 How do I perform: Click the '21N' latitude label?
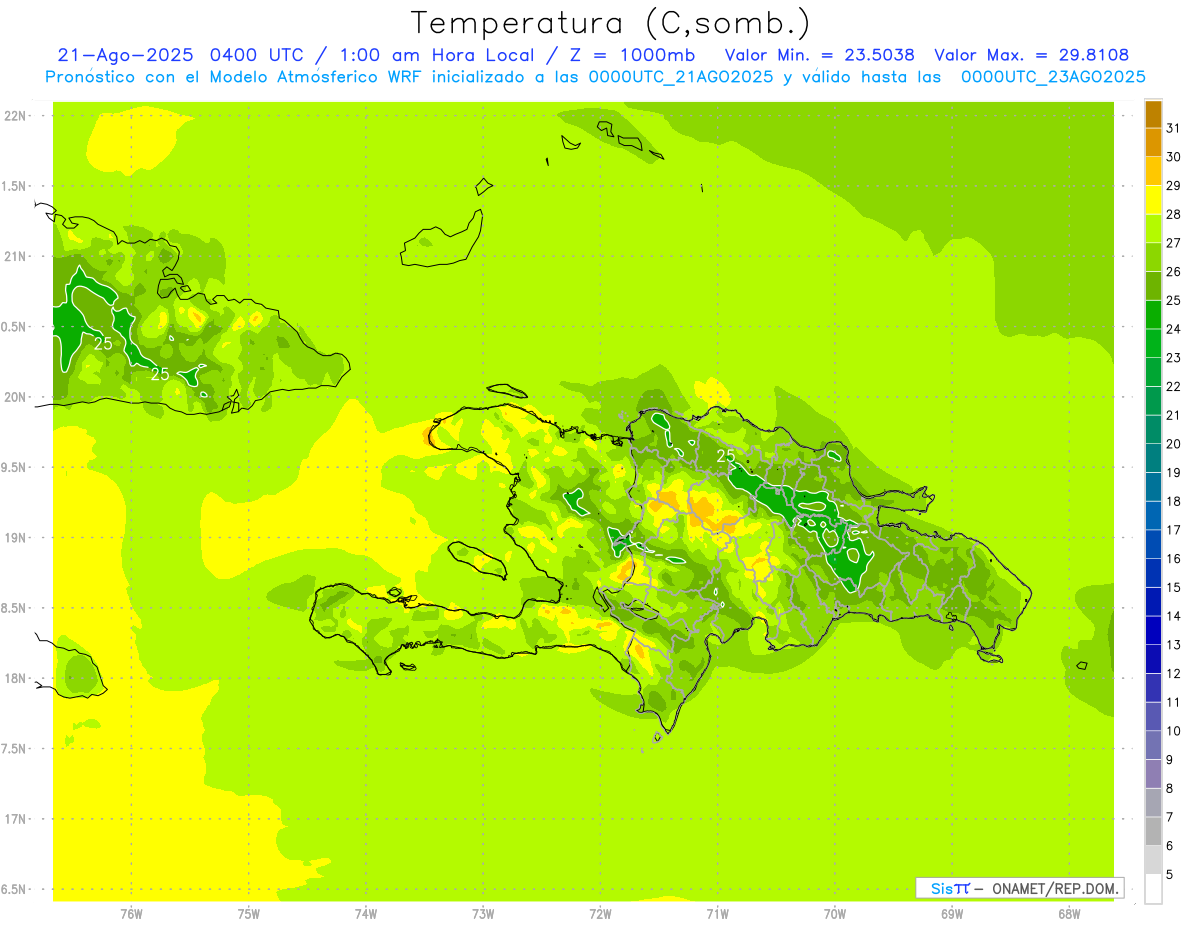pos(15,256)
